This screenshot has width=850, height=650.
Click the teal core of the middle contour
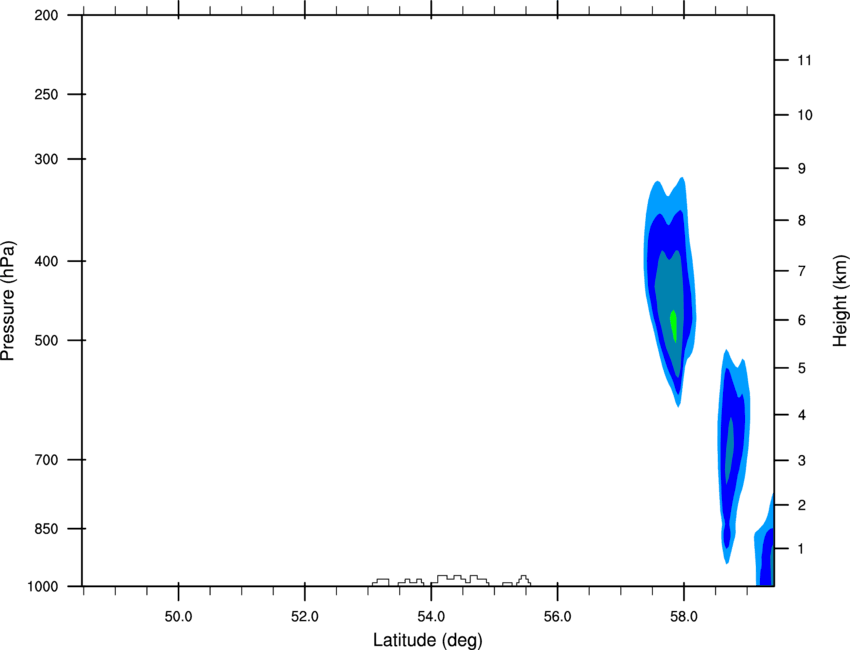coord(730,450)
